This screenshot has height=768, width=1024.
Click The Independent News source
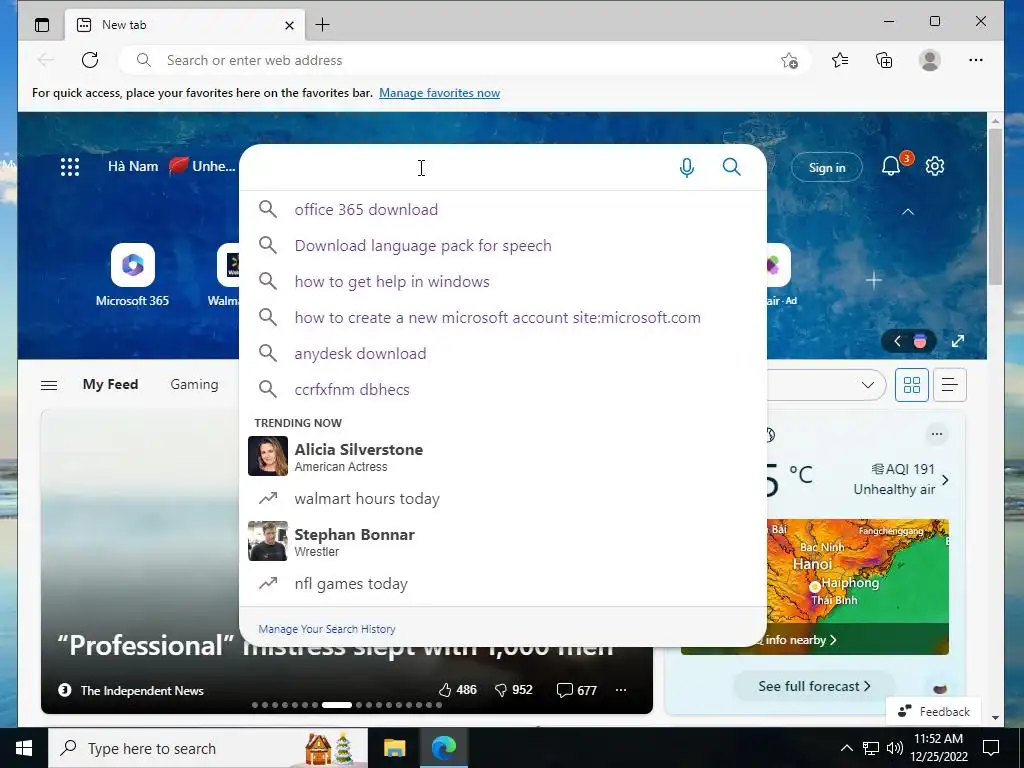(131, 690)
